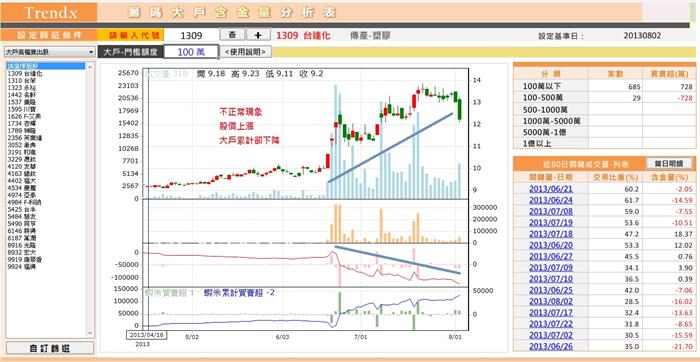This screenshot has height=362, width=700.
Task: Select stock 1734 in the list
Action: [x=22, y=123]
